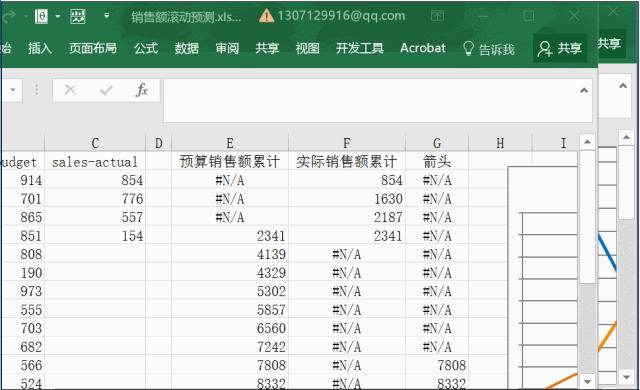The image size is (640, 390).
Task: Click the vertical scrollbar up arrow
Action: 587,142
